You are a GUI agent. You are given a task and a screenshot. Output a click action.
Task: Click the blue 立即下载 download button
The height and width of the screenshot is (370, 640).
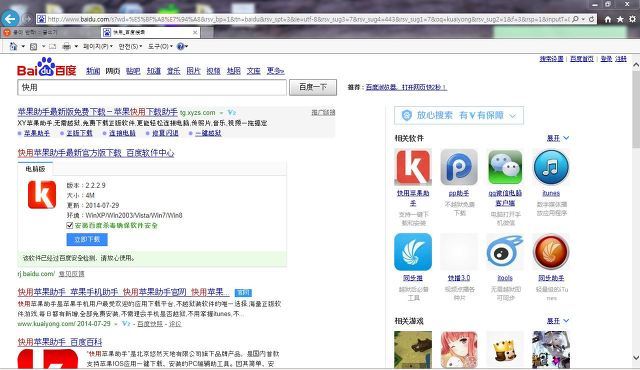pyautogui.click(x=87, y=239)
